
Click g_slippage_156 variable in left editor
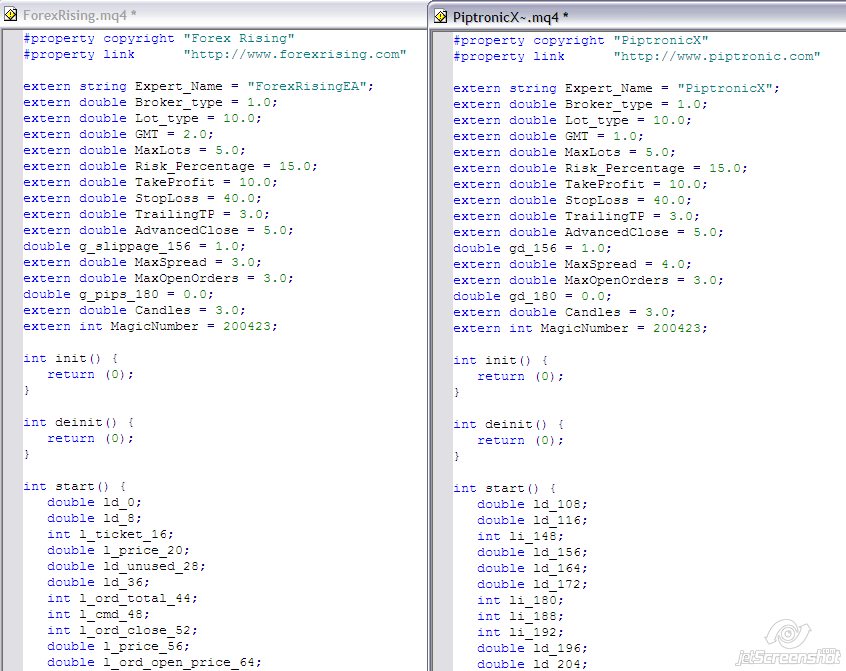click(135, 247)
